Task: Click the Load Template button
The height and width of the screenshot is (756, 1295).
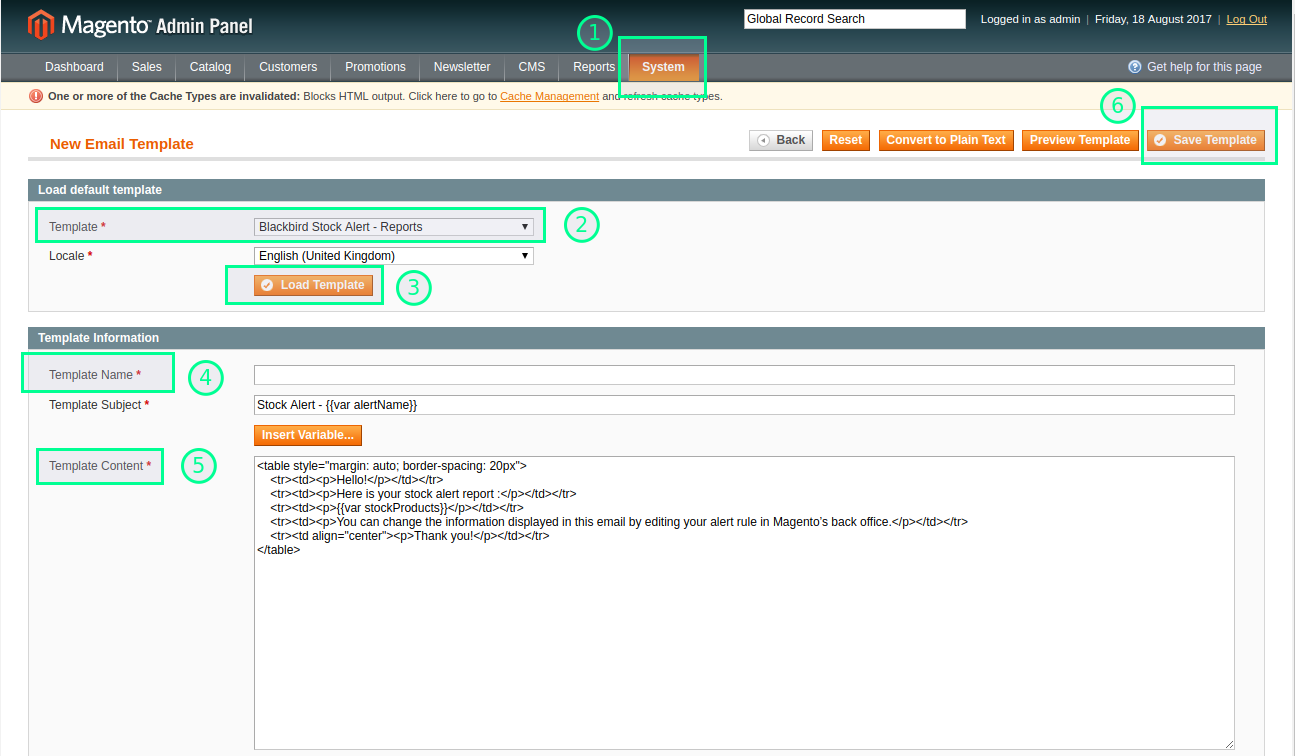Action: point(314,285)
